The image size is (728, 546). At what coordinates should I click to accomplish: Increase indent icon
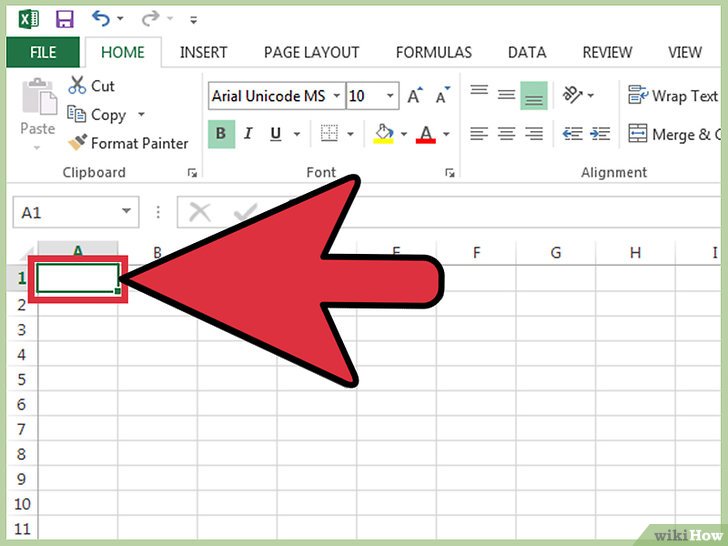tap(600, 134)
